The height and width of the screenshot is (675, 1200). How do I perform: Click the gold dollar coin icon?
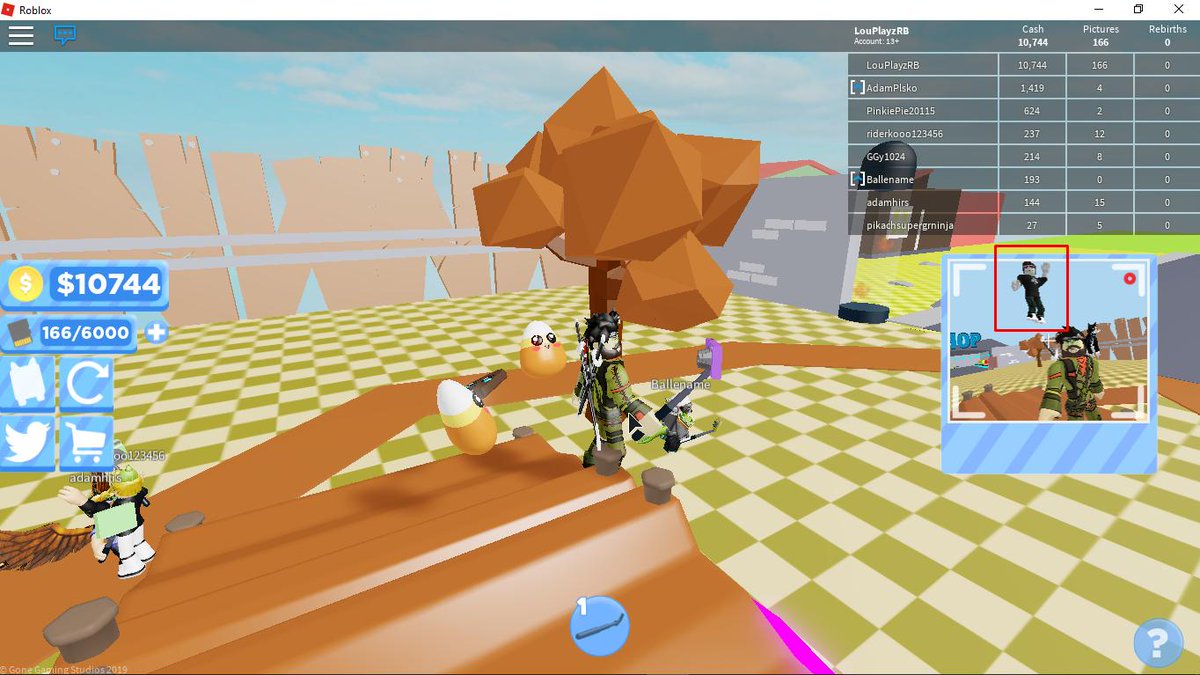click(25, 284)
